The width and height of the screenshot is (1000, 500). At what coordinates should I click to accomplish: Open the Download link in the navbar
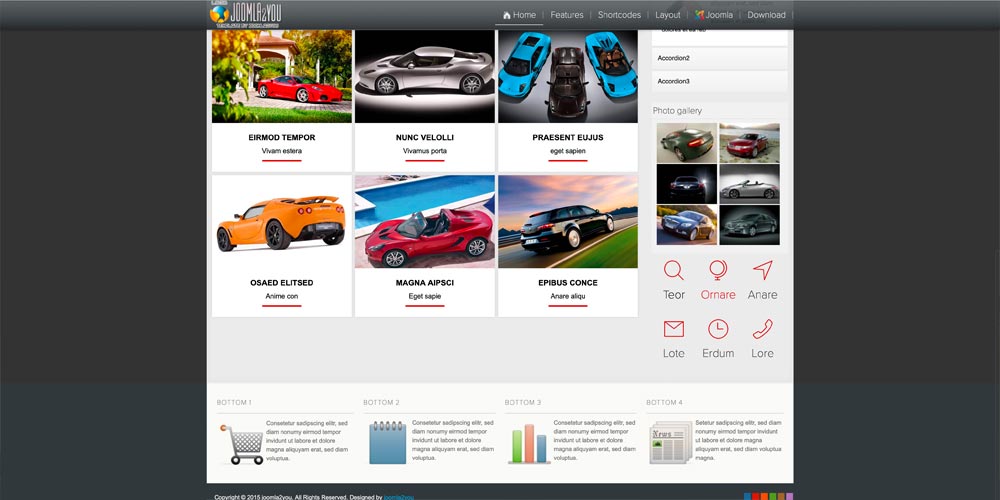click(766, 15)
